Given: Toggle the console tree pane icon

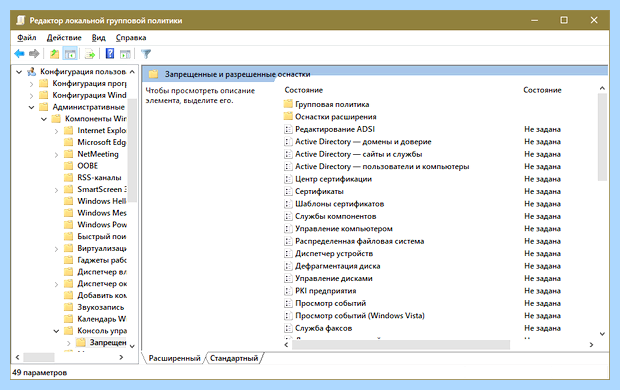Looking at the screenshot, I should coord(70,54).
